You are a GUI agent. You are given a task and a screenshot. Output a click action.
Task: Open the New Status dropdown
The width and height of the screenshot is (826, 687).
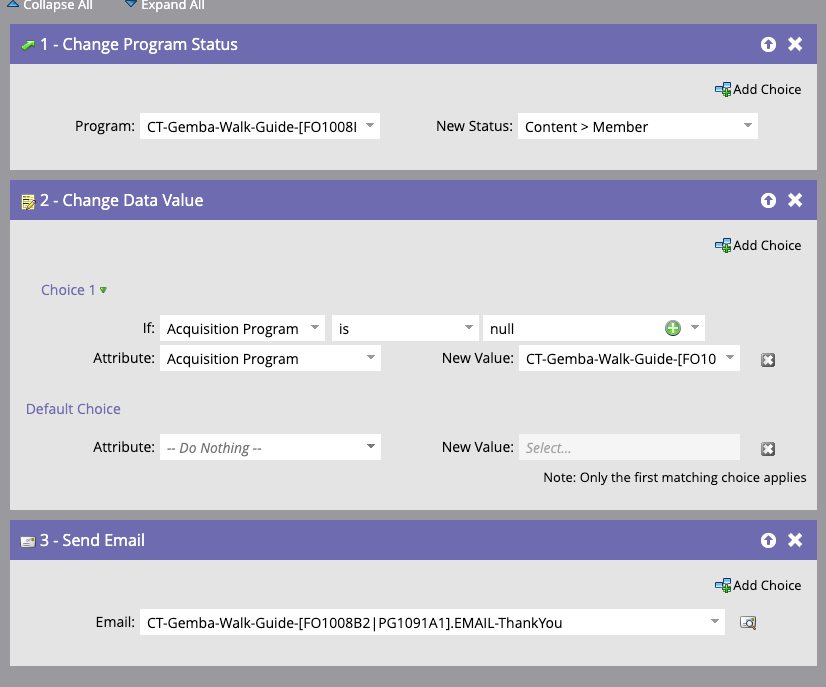[x=637, y=126]
